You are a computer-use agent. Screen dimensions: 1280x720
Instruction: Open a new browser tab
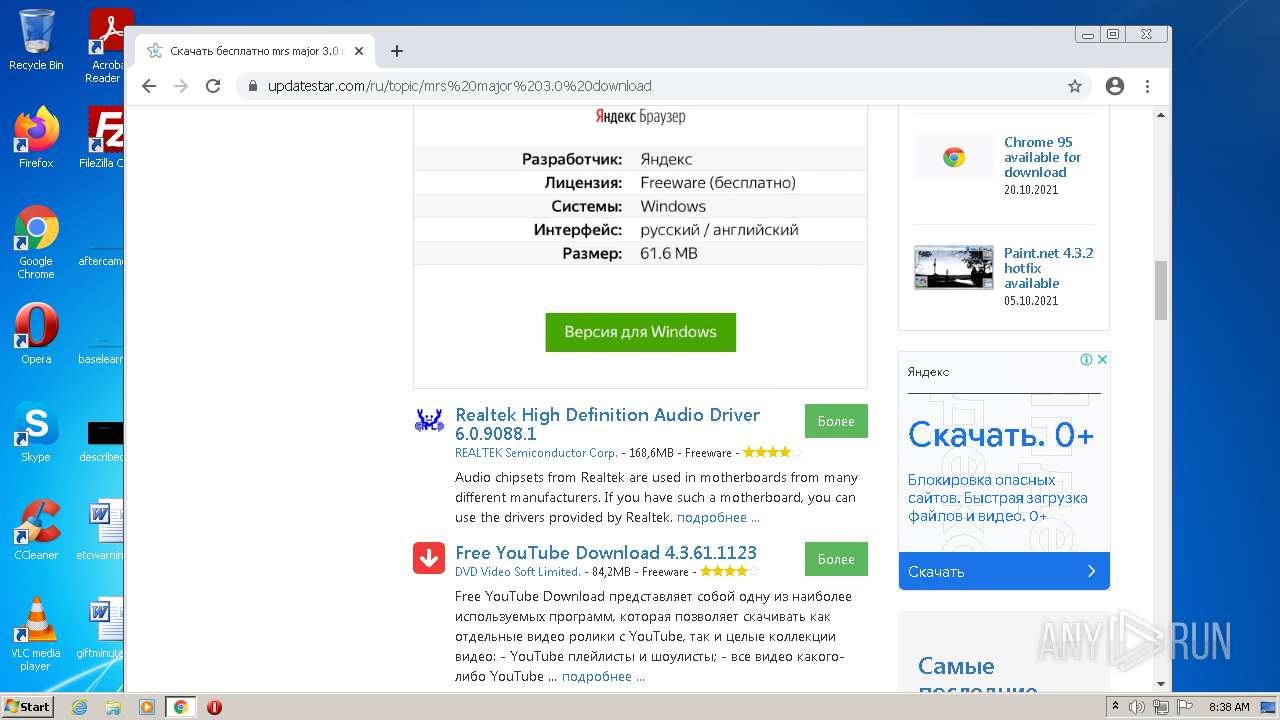(x=397, y=51)
